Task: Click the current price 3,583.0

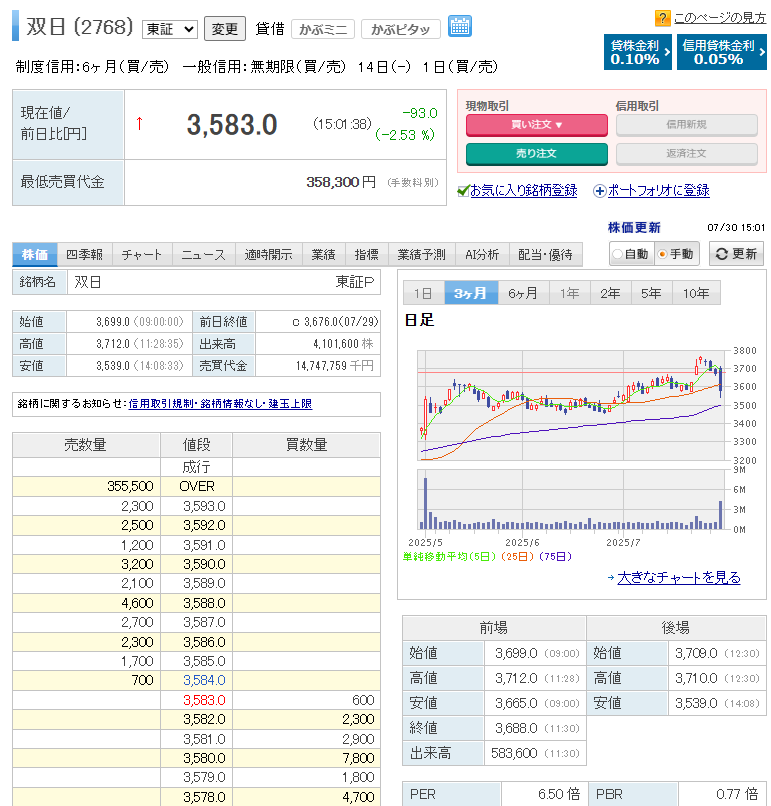Action: click(x=232, y=125)
